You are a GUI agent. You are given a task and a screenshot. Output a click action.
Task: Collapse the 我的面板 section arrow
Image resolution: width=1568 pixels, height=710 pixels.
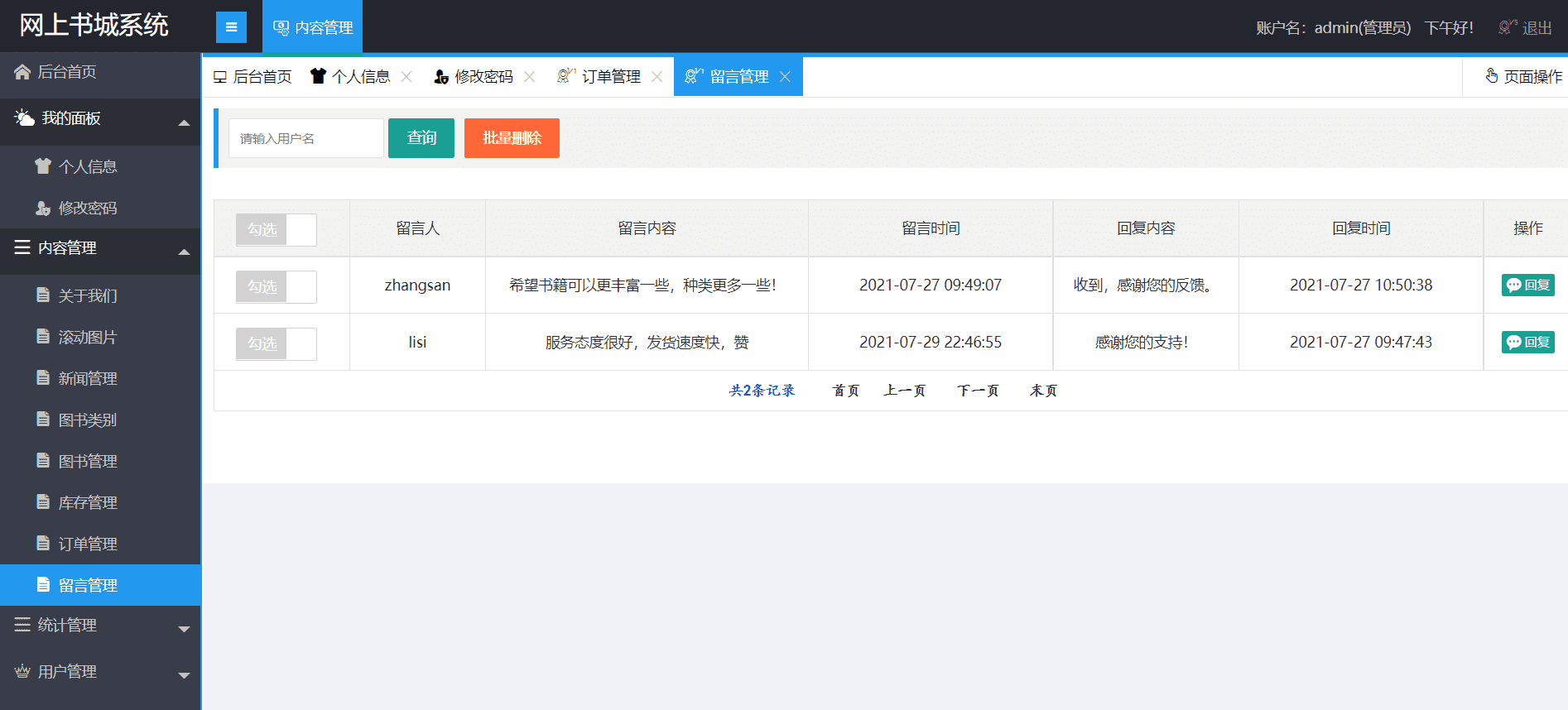[184, 122]
